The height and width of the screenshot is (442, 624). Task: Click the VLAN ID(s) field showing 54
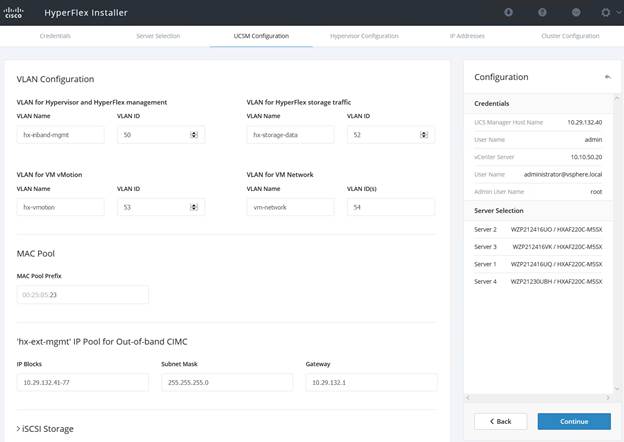pos(391,207)
